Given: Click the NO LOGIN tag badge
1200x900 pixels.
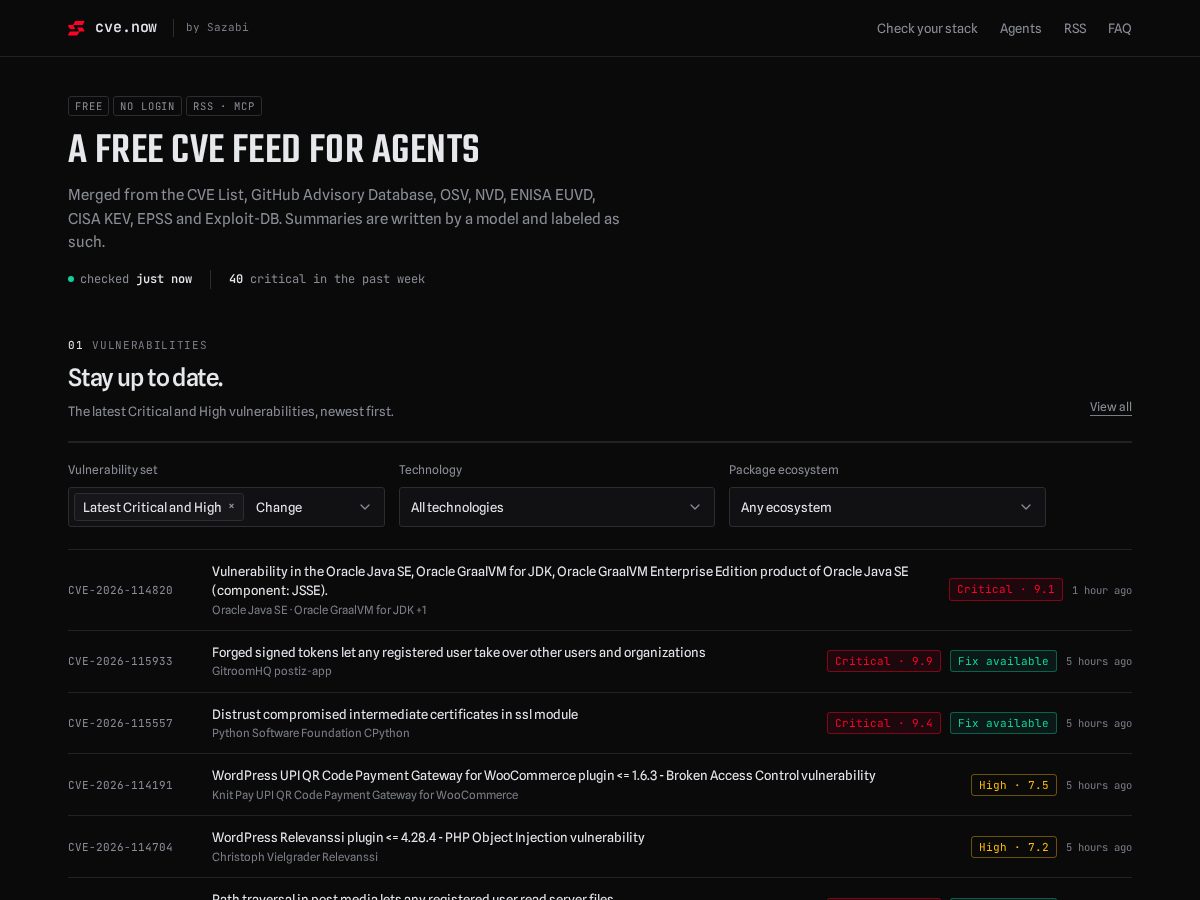Looking at the screenshot, I should pos(147,106).
